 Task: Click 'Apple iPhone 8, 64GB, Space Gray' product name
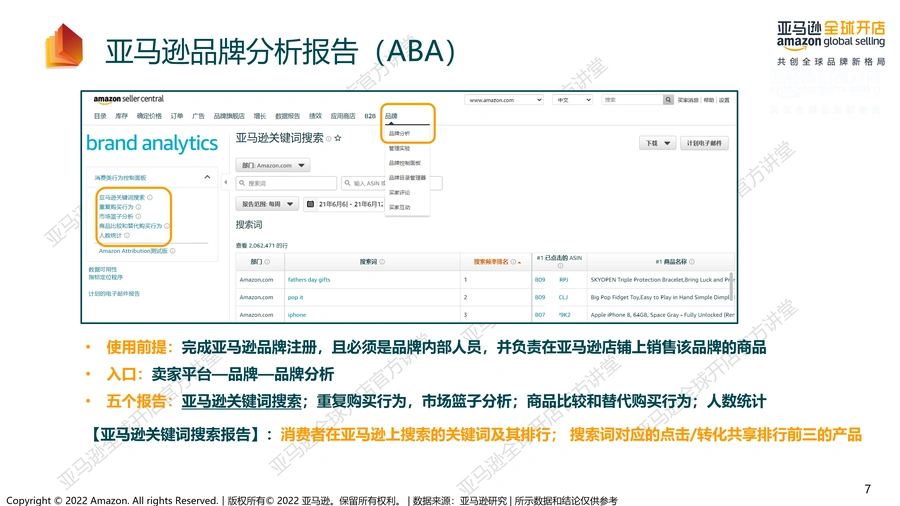(635, 315)
